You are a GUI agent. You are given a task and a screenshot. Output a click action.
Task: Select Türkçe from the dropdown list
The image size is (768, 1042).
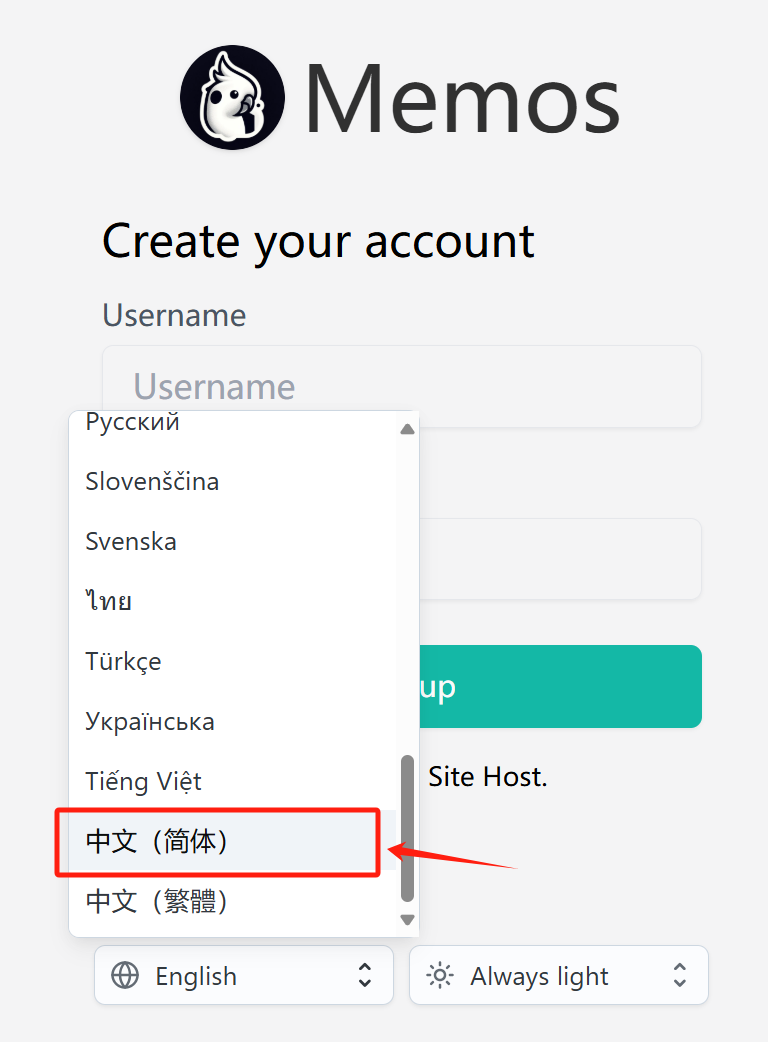coord(123,661)
